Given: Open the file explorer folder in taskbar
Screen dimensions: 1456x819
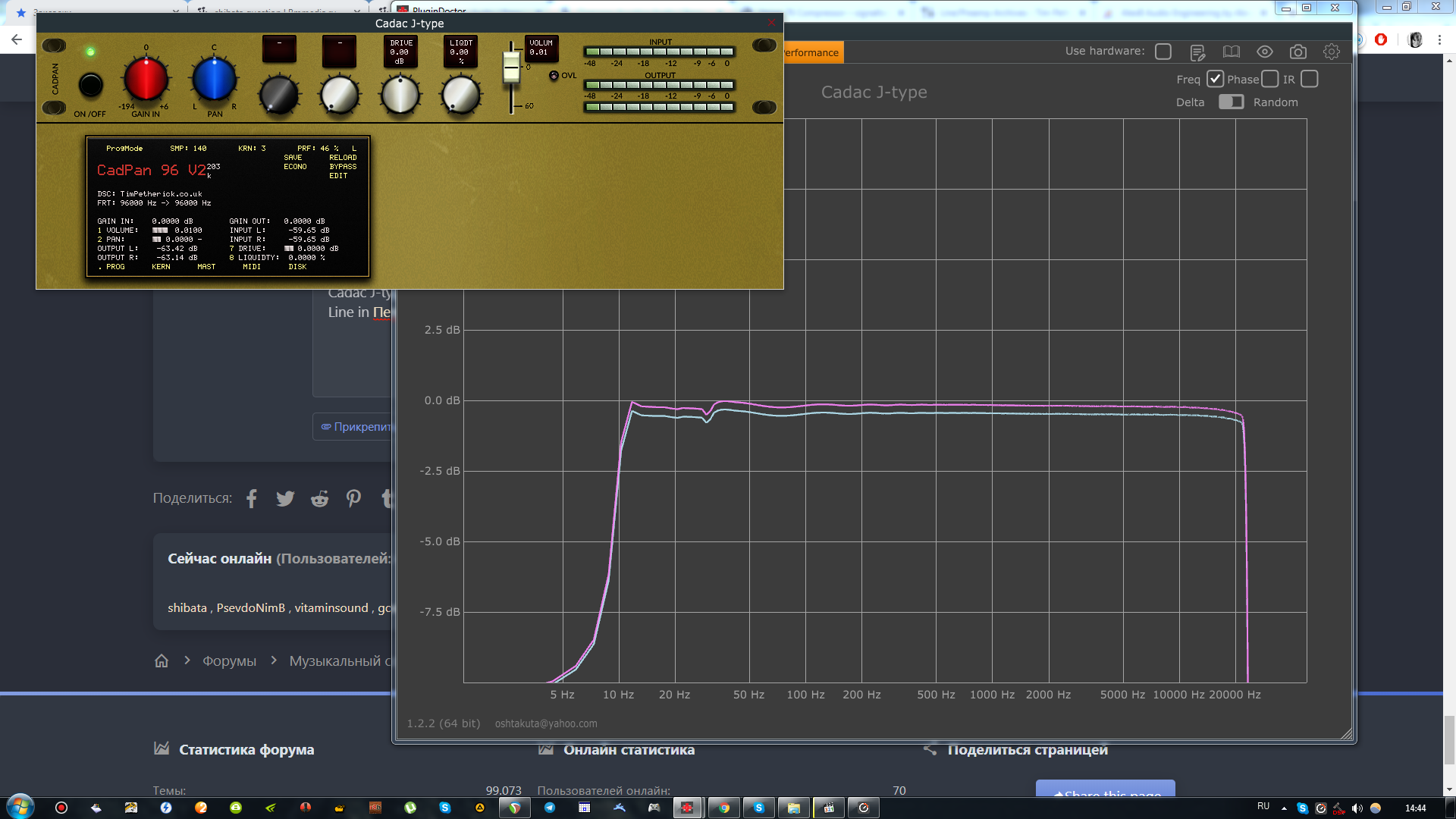Looking at the screenshot, I should tap(793, 808).
